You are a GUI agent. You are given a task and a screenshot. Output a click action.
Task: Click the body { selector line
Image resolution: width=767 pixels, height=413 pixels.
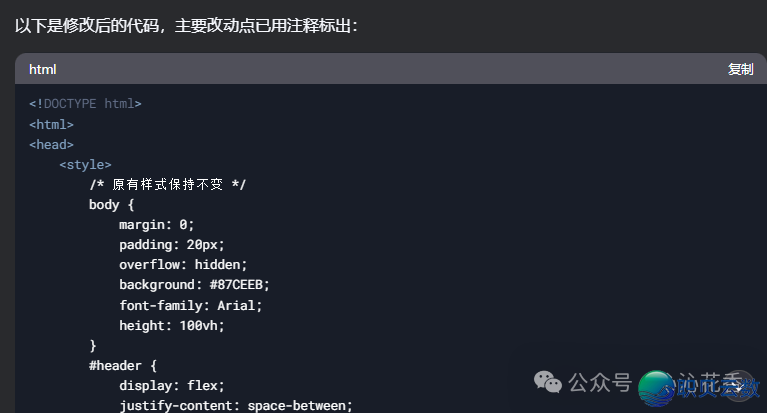click(112, 205)
